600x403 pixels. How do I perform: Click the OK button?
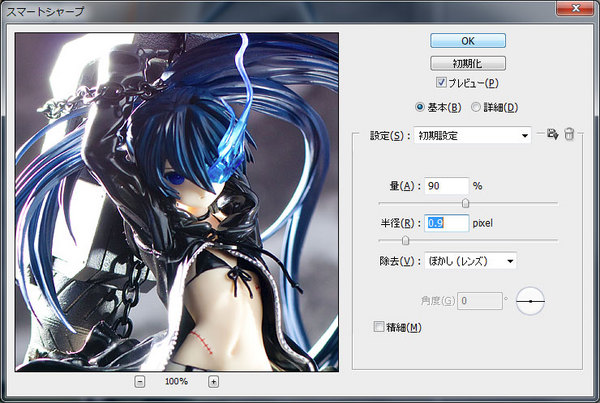[468, 41]
